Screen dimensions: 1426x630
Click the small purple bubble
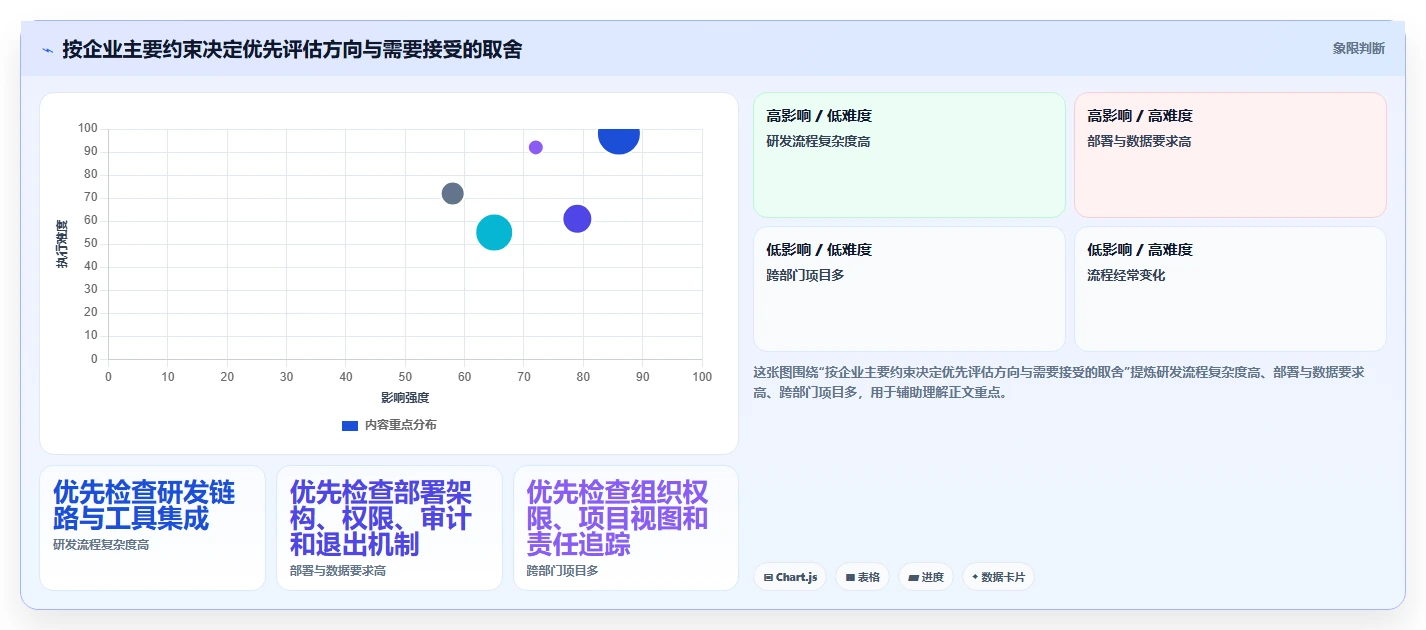(x=536, y=147)
